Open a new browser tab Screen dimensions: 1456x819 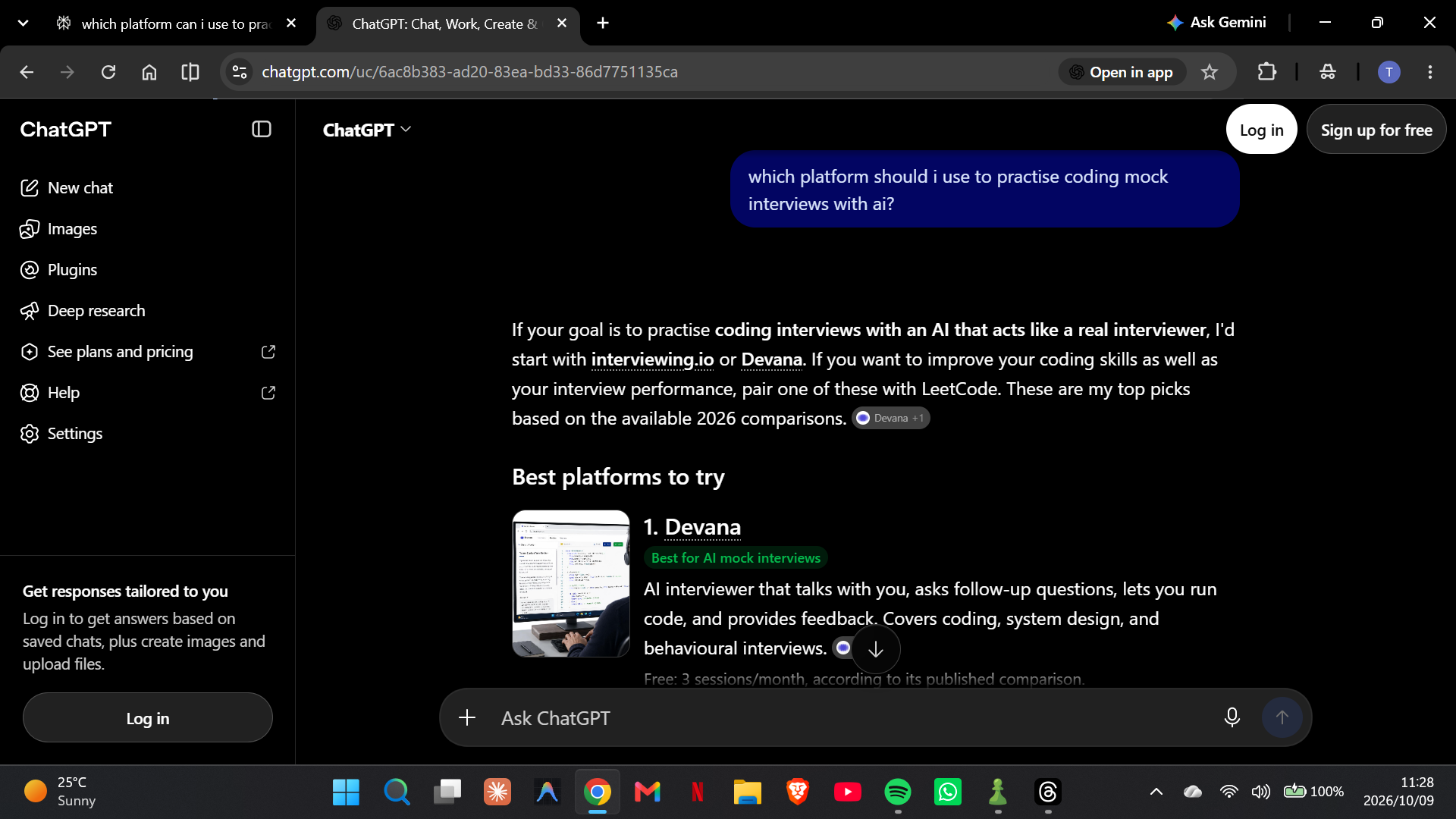[603, 24]
